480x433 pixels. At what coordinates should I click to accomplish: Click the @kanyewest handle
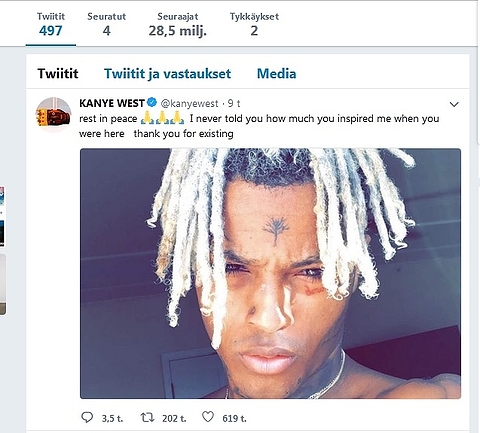[189, 104]
